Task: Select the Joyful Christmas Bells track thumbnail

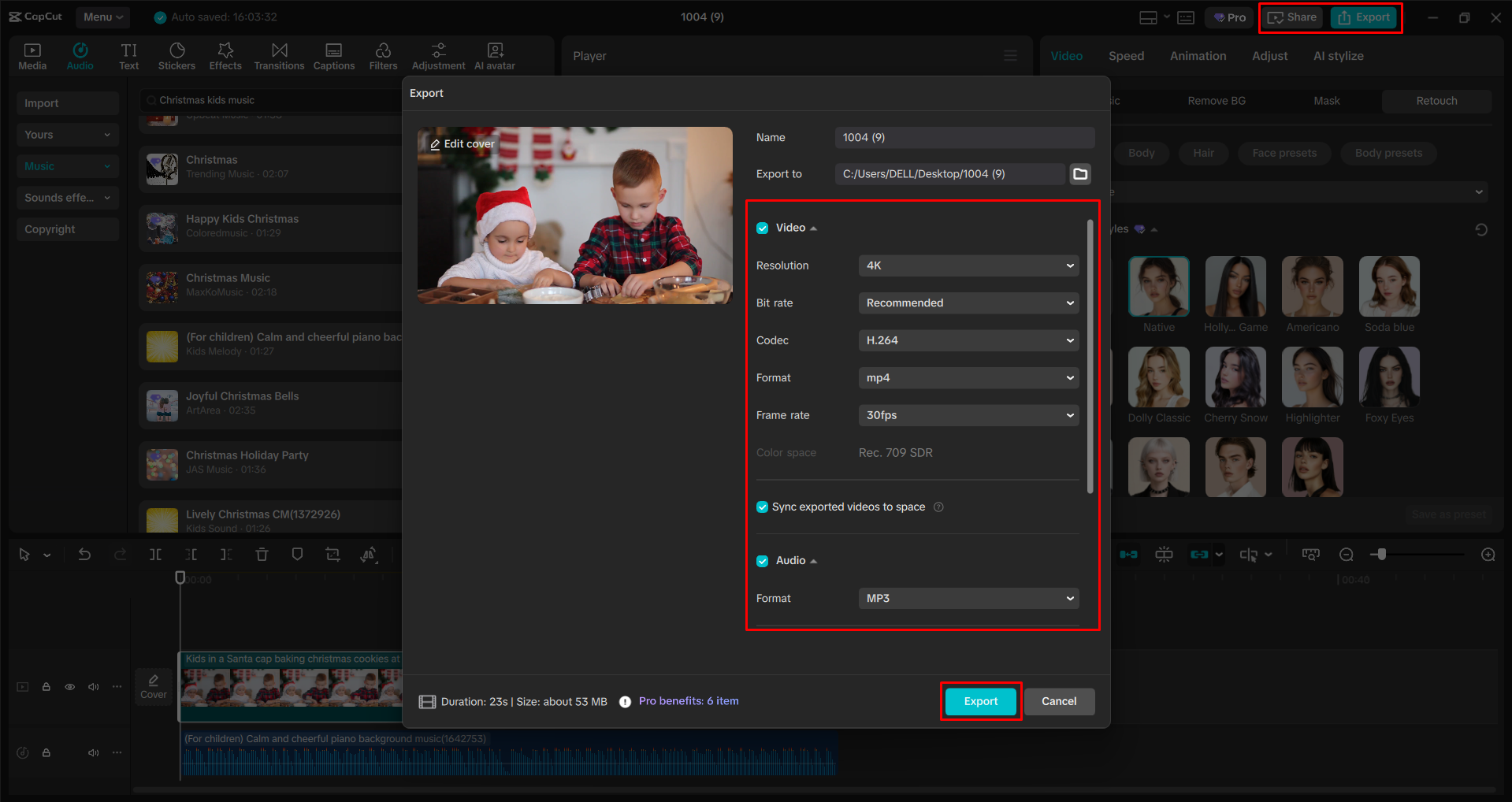Action: pos(162,405)
